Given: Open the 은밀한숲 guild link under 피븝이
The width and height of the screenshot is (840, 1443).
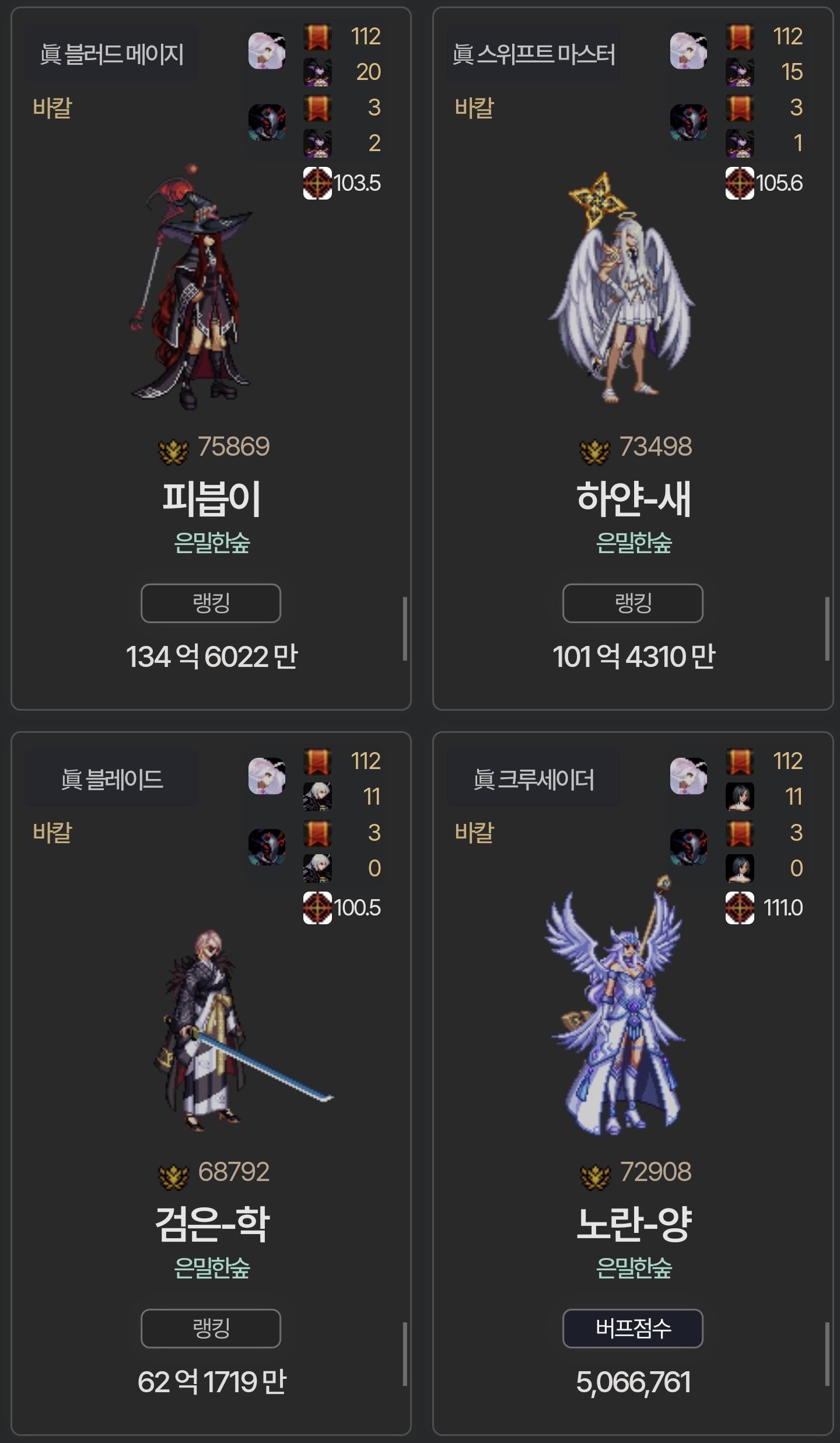Looking at the screenshot, I should 212,543.
